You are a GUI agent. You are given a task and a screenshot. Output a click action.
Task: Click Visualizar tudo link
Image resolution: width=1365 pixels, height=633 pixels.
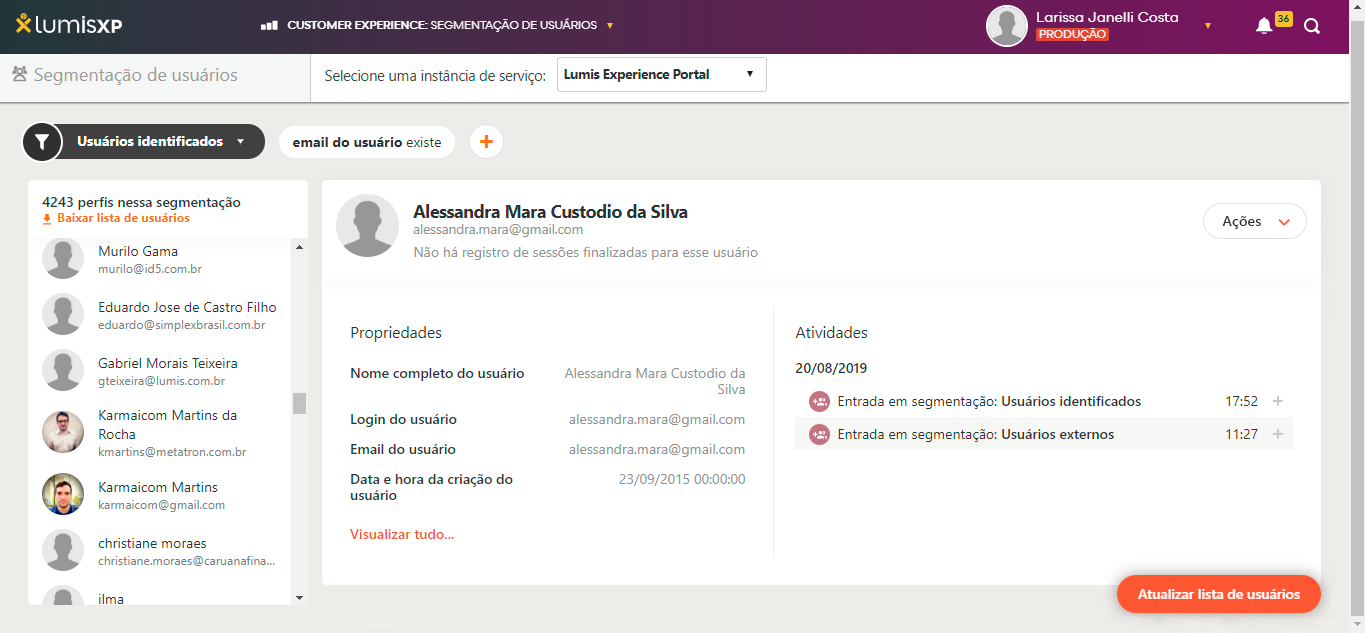coord(402,534)
